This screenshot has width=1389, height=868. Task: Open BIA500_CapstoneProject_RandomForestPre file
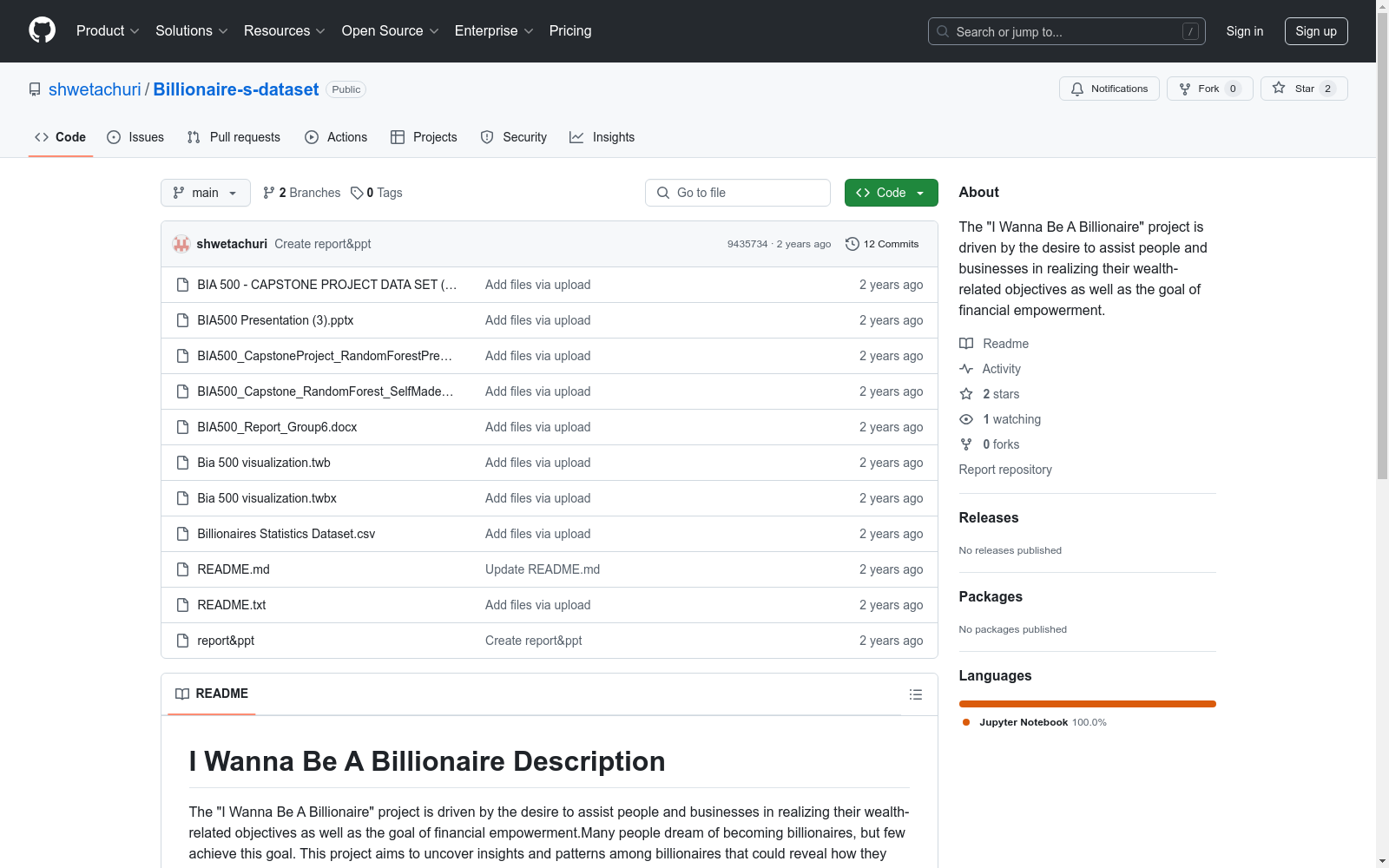(x=325, y=356)
